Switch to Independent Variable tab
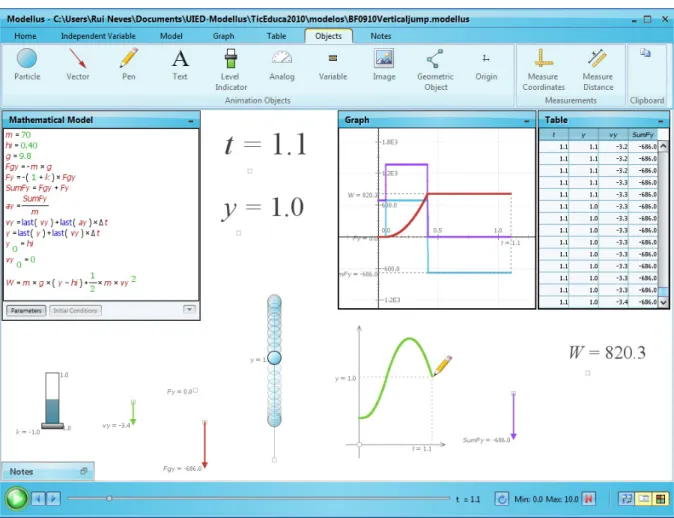The width and height of the screenshot is (674, 518). pyautogui.click(x=98, y=36)
